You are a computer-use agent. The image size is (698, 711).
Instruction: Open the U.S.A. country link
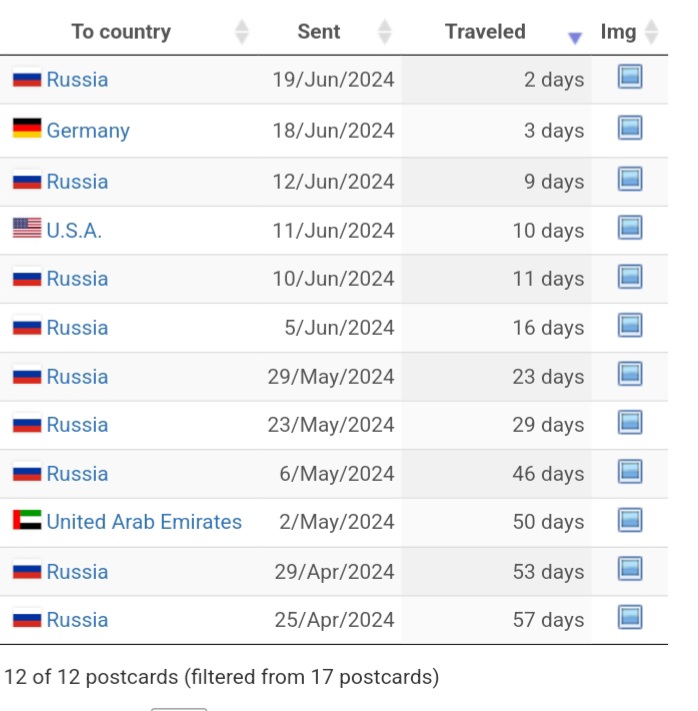pos(74,230)
